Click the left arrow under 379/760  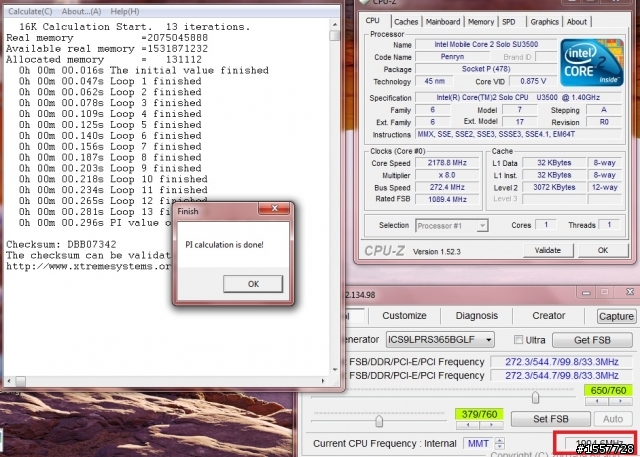point(468,425)
